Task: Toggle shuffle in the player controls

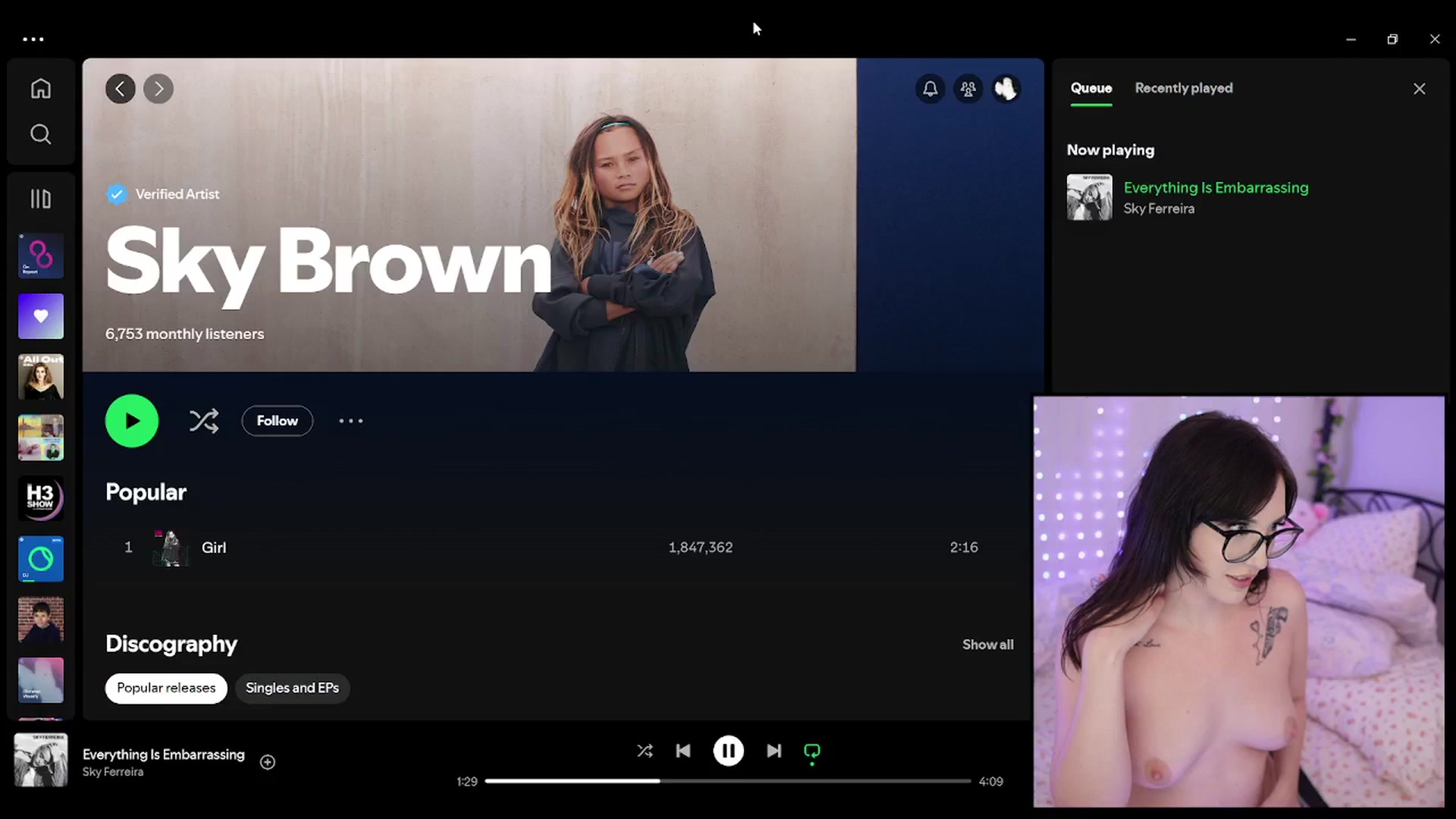Action: point(645,751)
